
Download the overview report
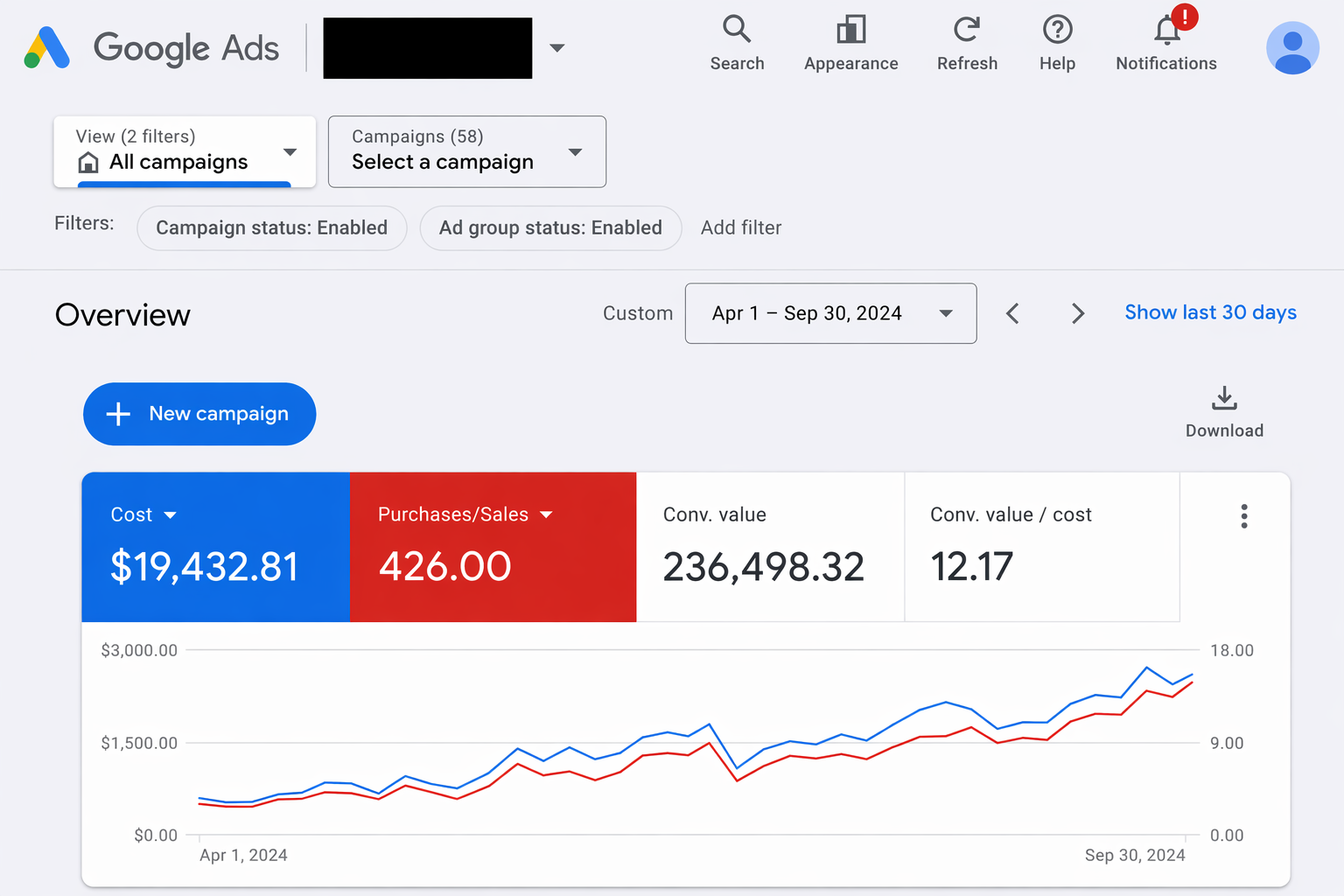coord(1223,409)
